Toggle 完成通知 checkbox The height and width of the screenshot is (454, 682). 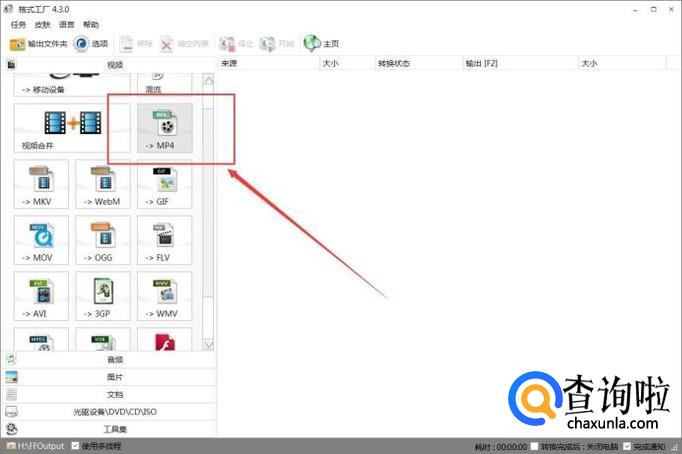pos(626,446)
